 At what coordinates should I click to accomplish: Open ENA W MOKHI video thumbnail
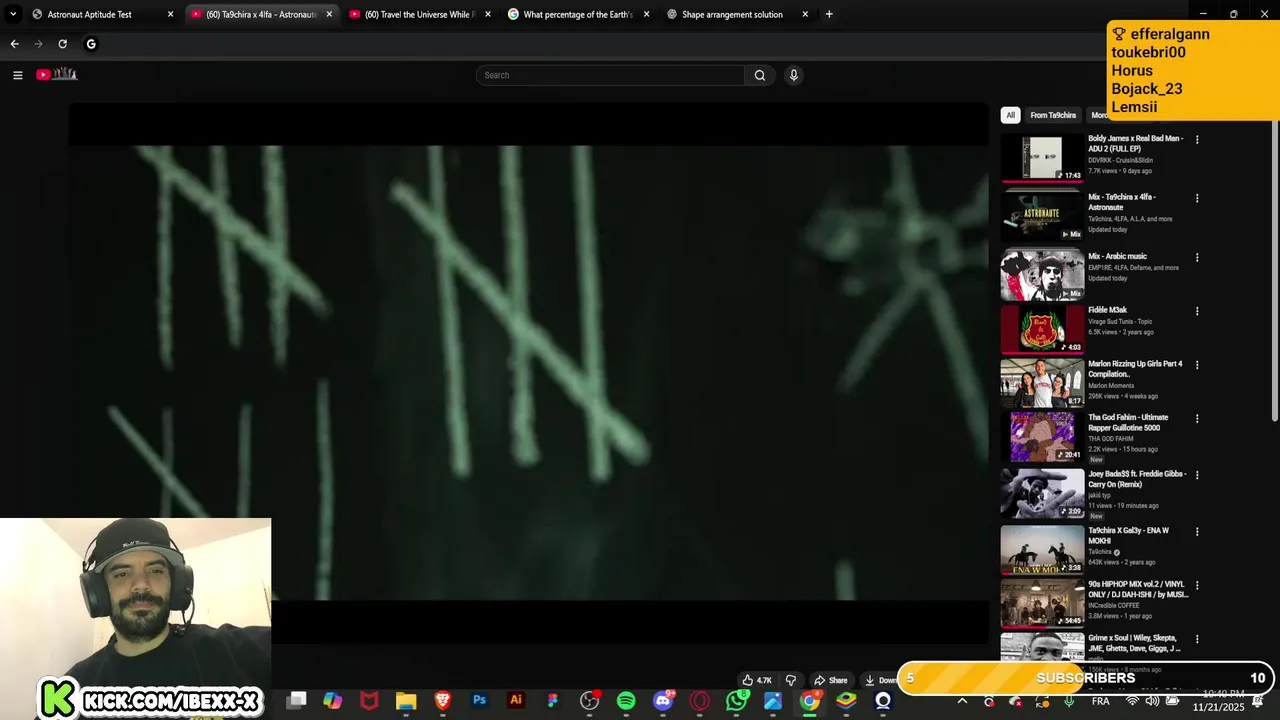click(1042, 549)
